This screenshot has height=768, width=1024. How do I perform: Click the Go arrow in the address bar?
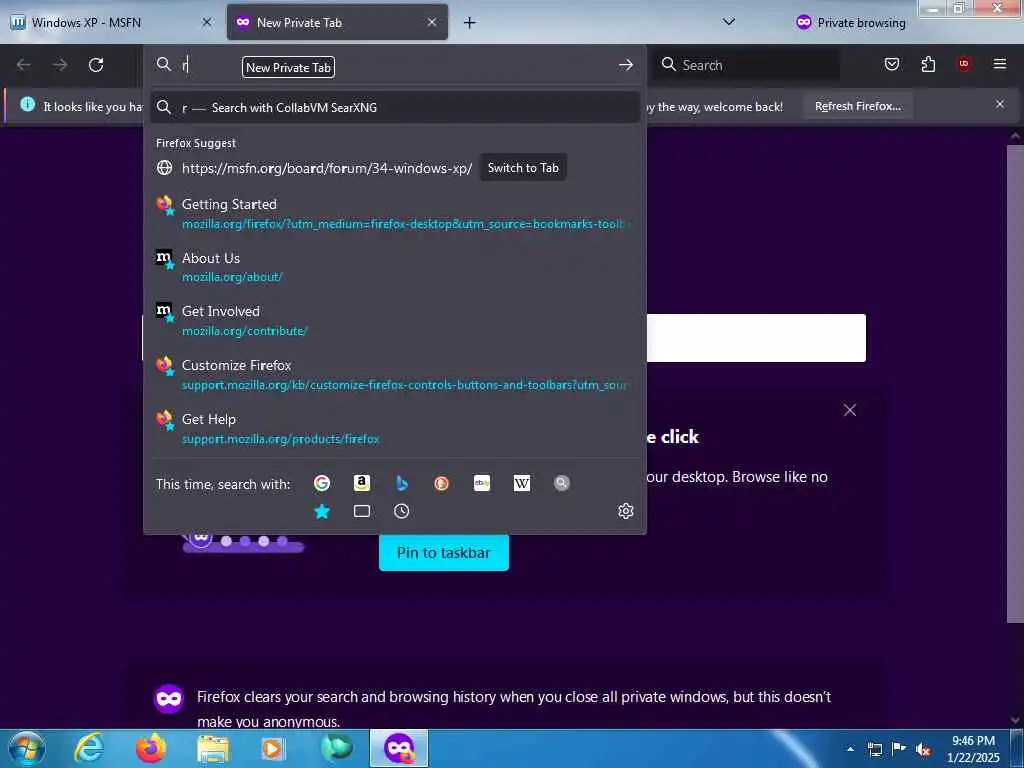626,65
